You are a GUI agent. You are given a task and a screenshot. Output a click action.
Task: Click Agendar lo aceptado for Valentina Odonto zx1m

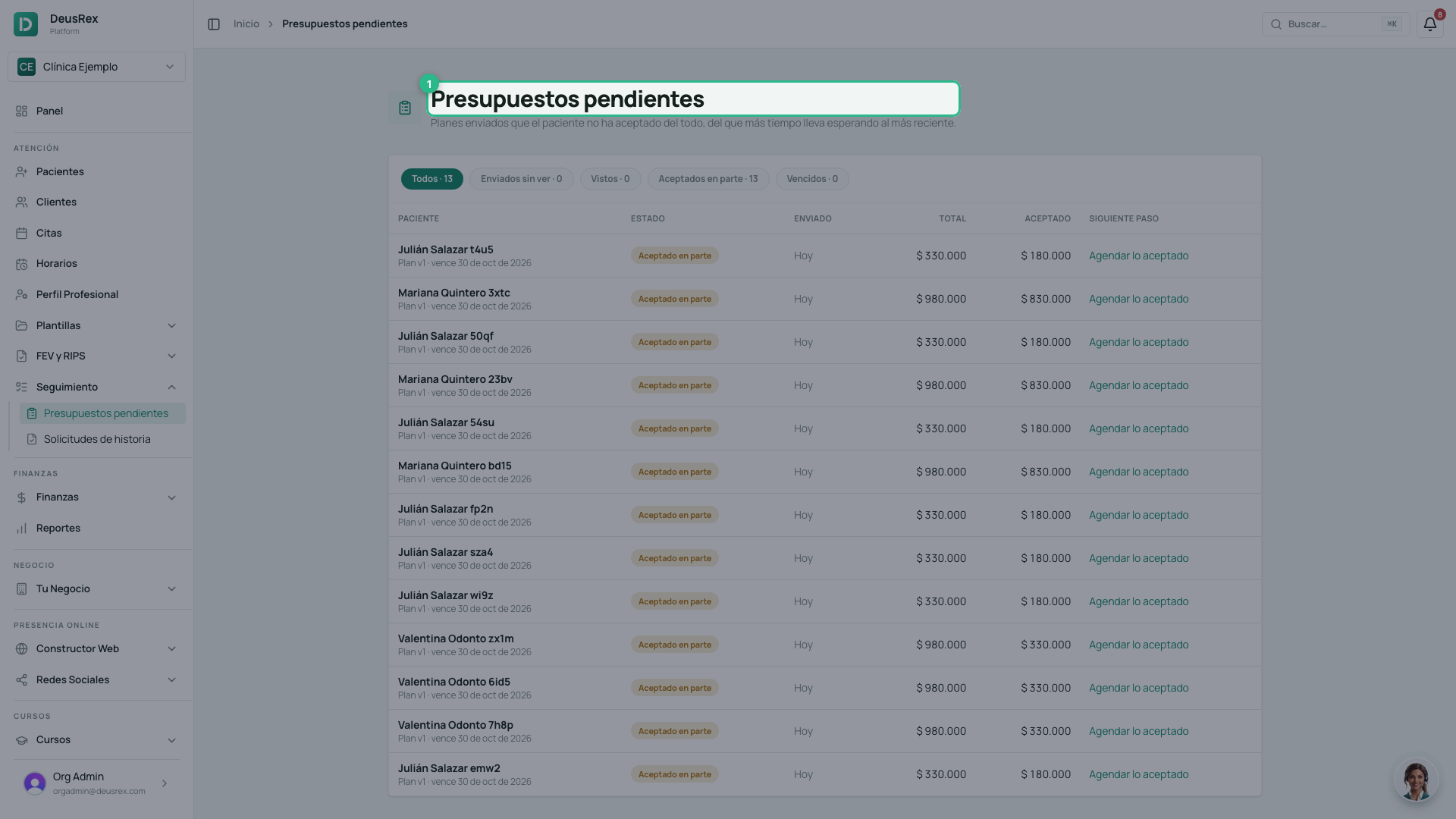point(1138,645)
